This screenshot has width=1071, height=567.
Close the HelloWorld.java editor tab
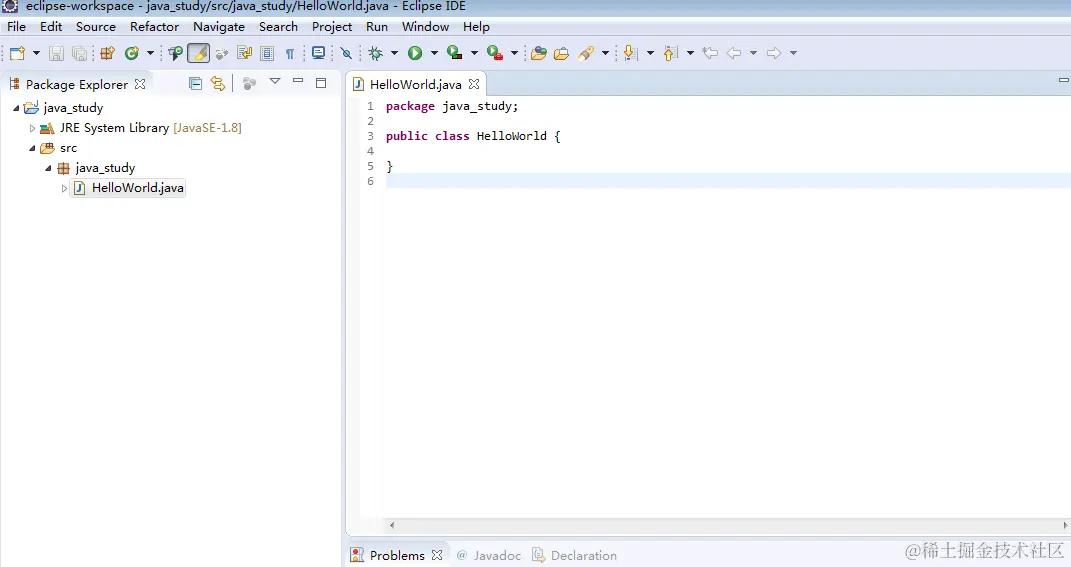(x=474, y=84)
